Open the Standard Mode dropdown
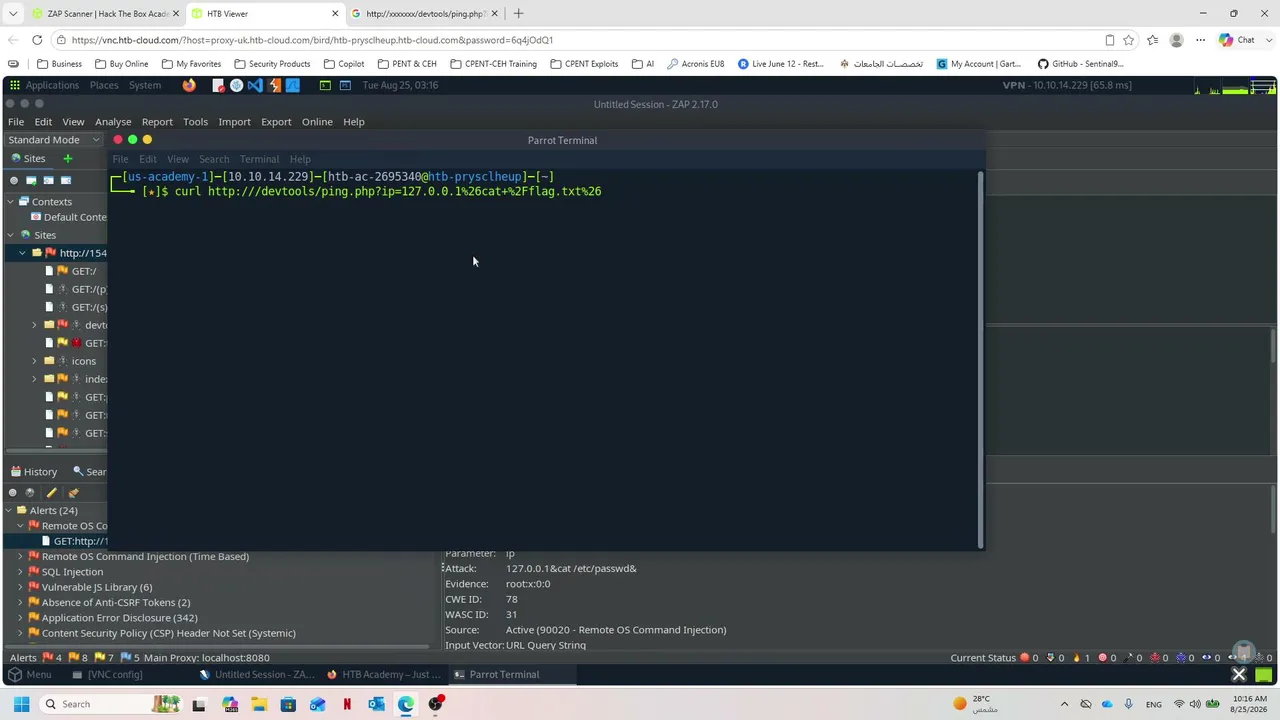The width and height of the screenshot is (1280, 720). point(53,140)
